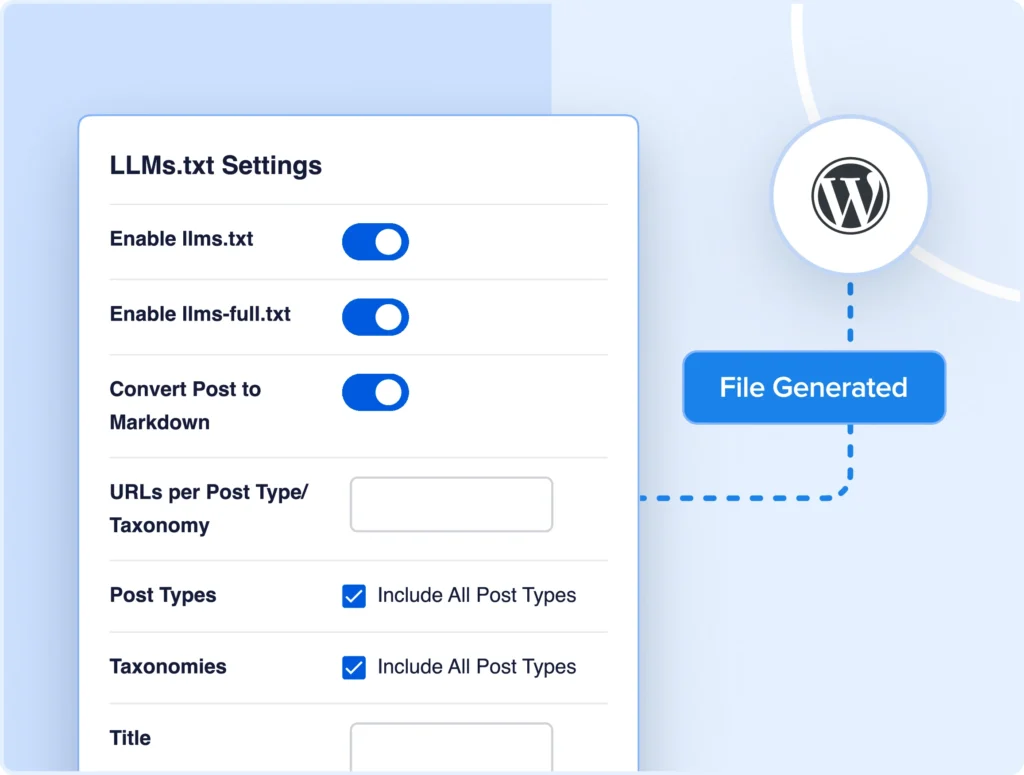Click the WordPress logo icon
The image size is (1024, 775).
[x=850, y=195]
